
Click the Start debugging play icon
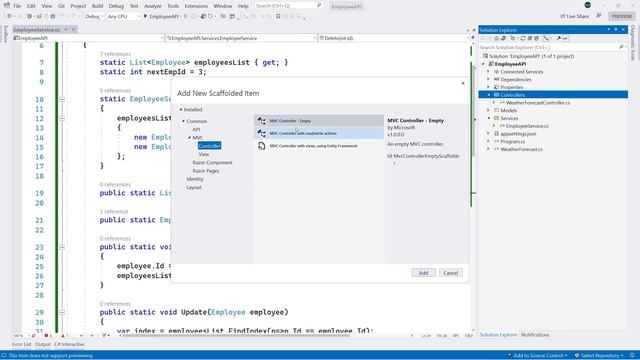pyautogui.click(x=145, y=16)
